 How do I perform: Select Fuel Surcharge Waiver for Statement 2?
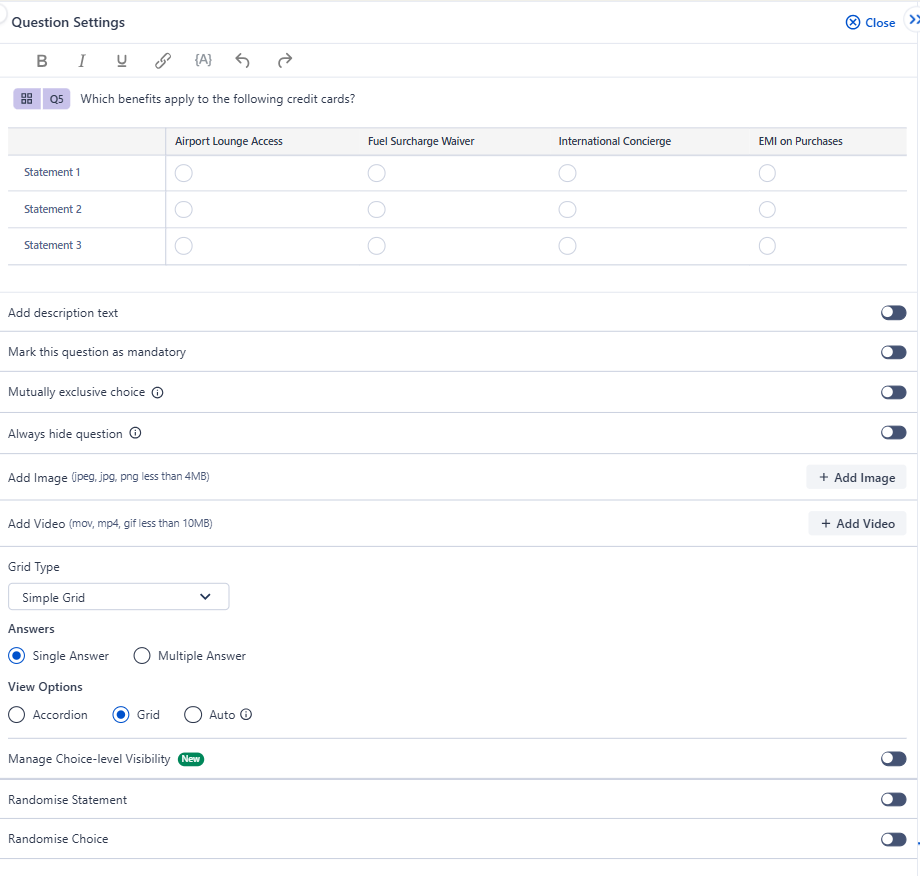pos(376,210)
